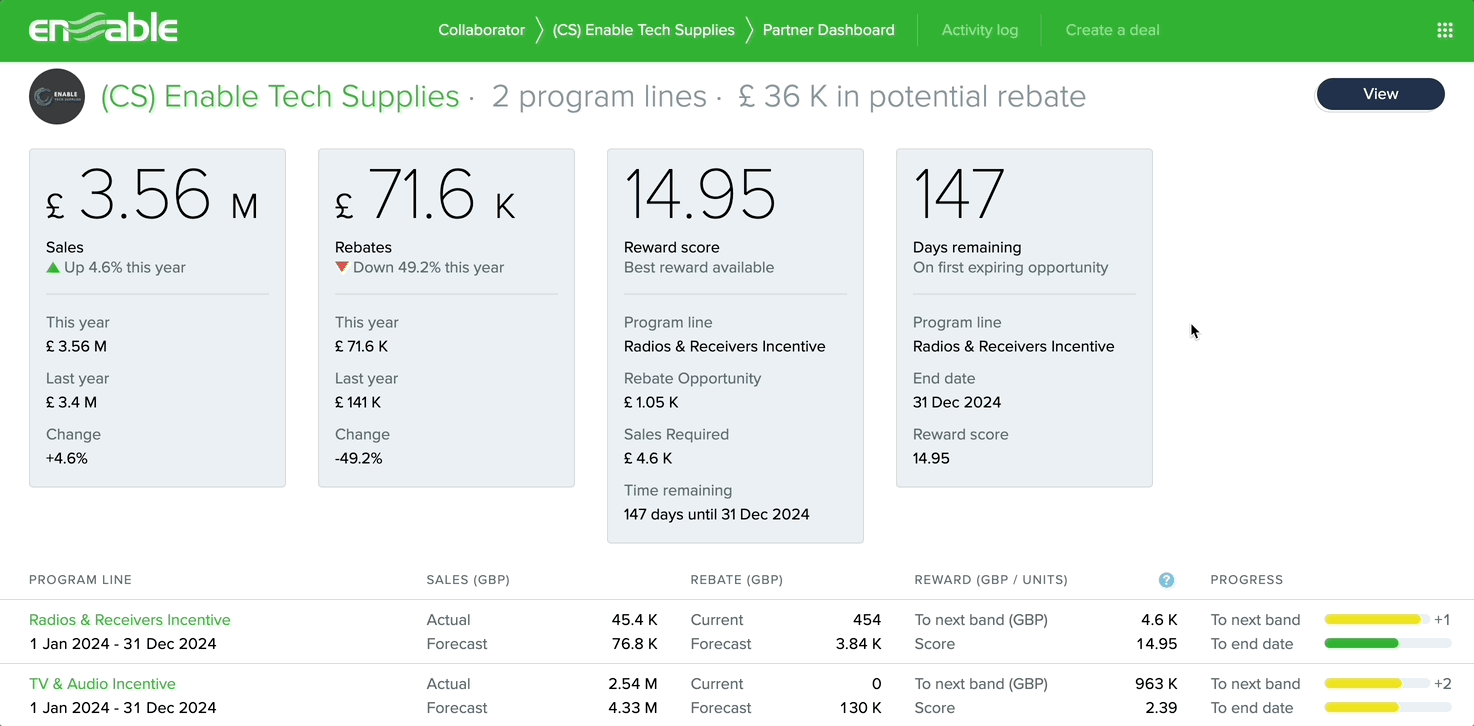Image resolution: width=1474 pixels, height=726 pixels.
Task: Select the Partner Dashboard breadcrumb
Action: point(828,30)
